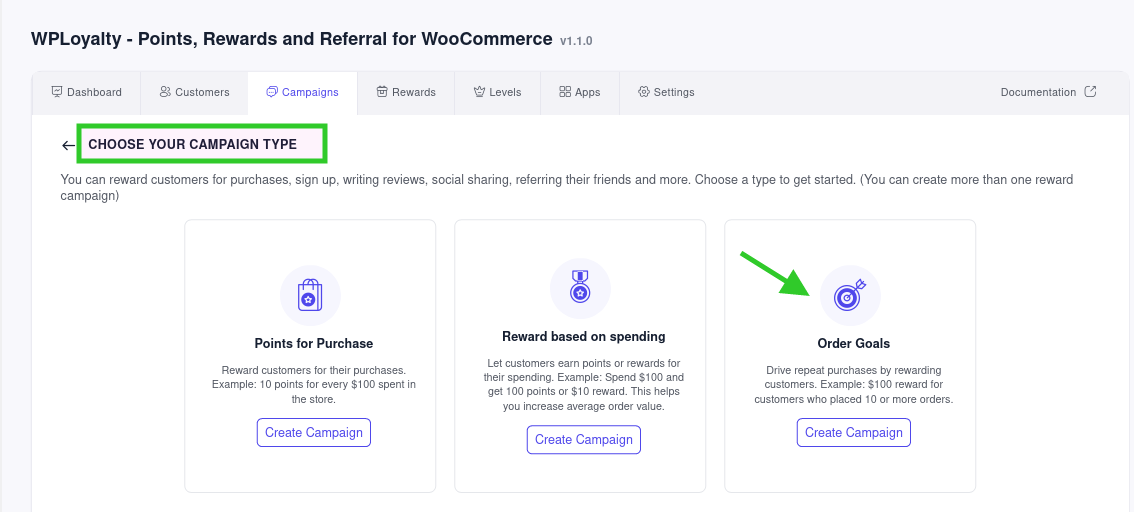This screenshot has width=1134, height=512.
Task: Create a Reward based on spending campaign
Action: tap(584, 440)
